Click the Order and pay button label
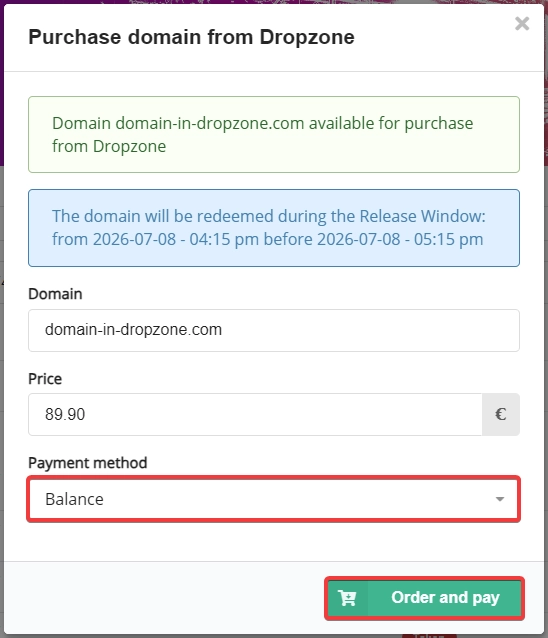The width and height of the screenshot is (548, 638). click(x=445, y=597)
